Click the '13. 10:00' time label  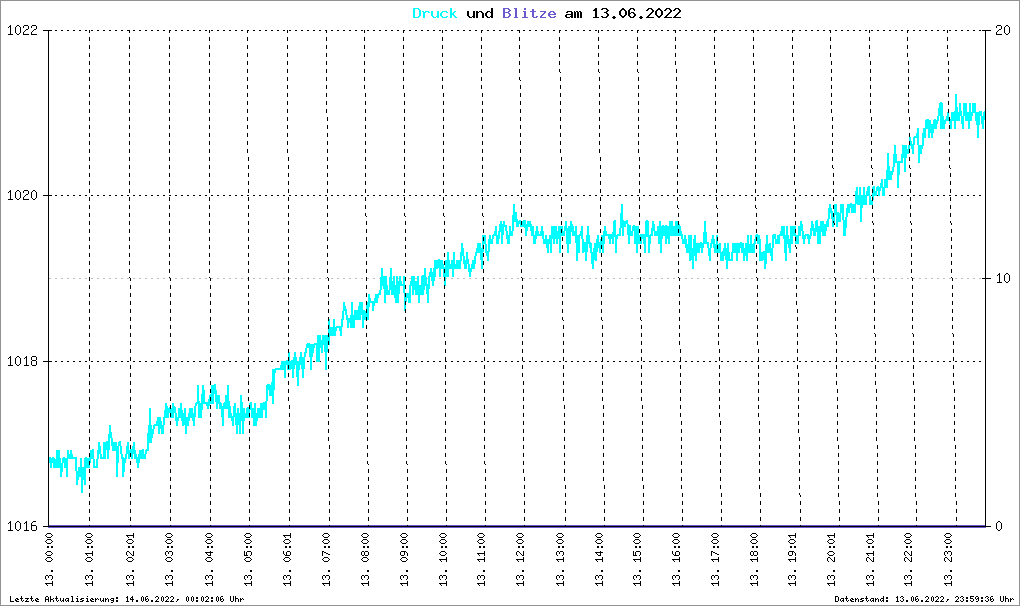(443, 559)
